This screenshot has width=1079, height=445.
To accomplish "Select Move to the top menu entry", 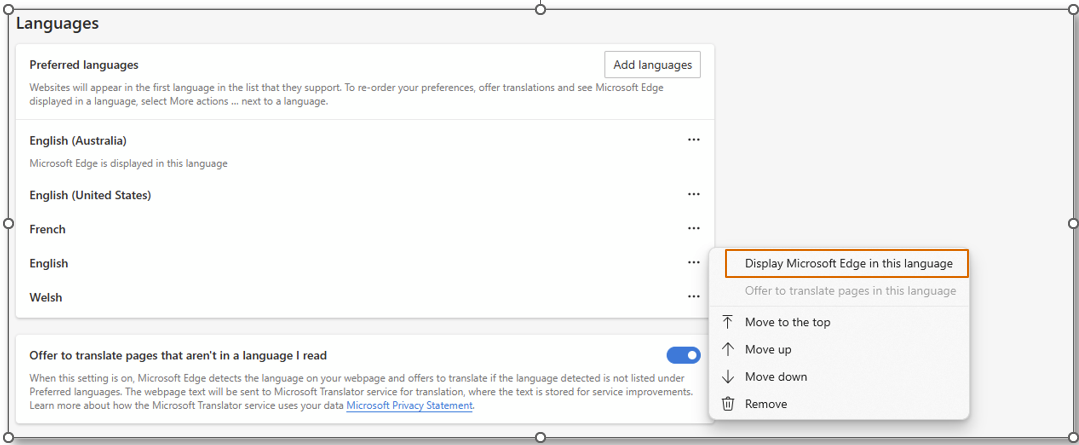I will 839,322.
